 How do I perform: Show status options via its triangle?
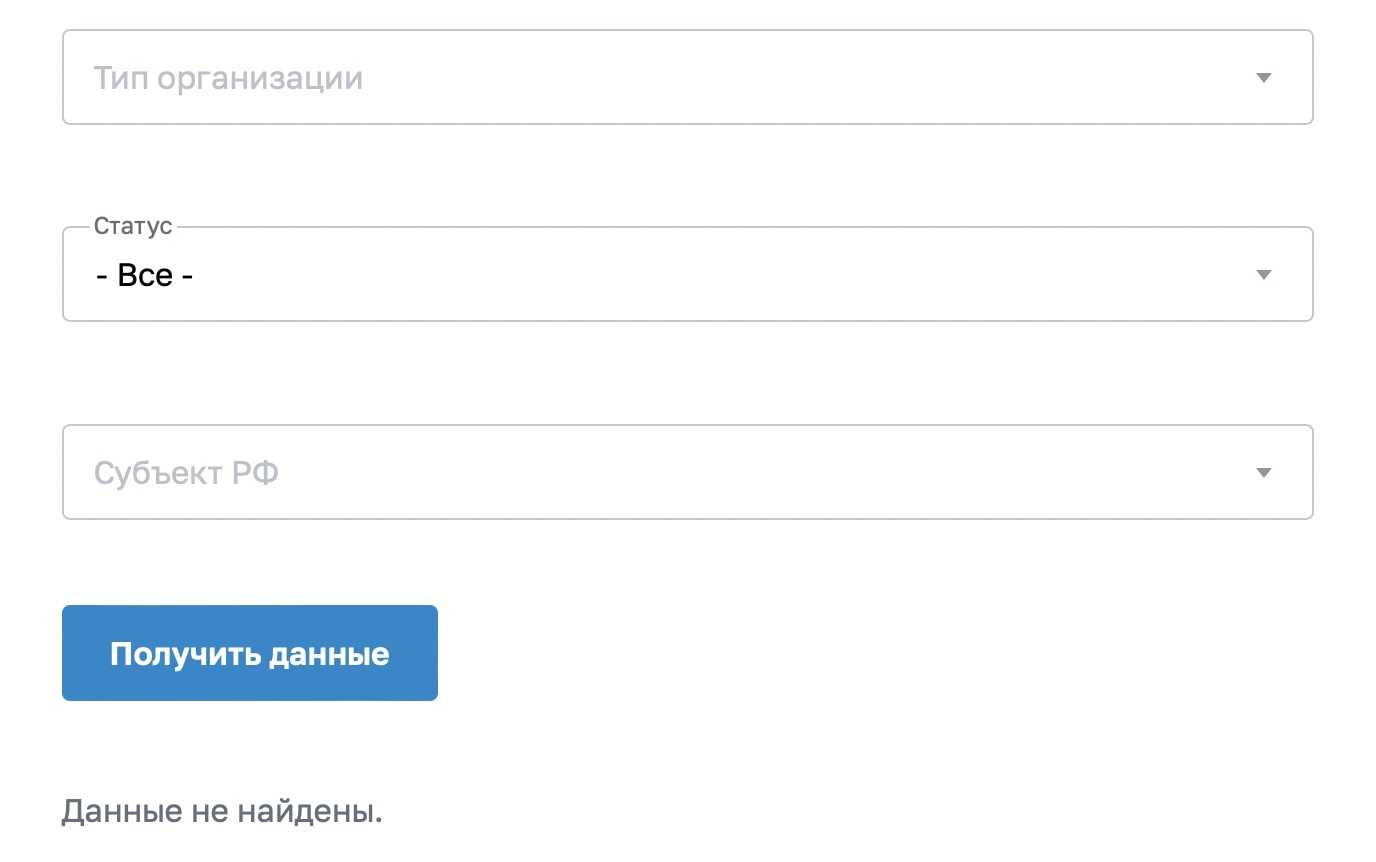[1263, 275]
